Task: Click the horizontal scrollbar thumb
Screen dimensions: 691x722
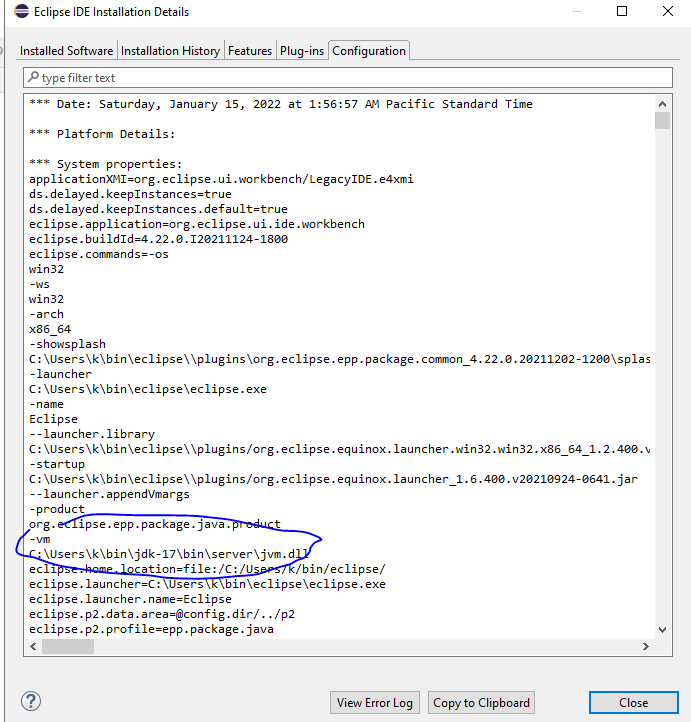Action: coord(68,646)
